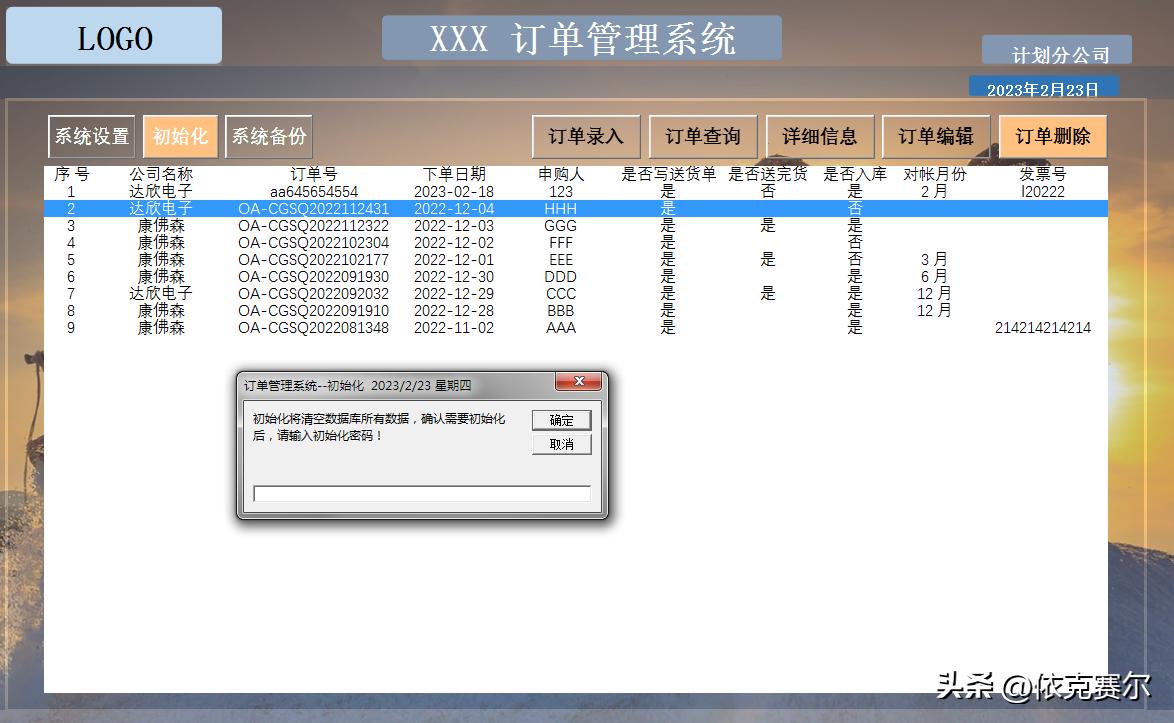1174x723 pixels.
Task: Select order OA-CGSQ2022081348 in the last row
Action: click(317, 327)
